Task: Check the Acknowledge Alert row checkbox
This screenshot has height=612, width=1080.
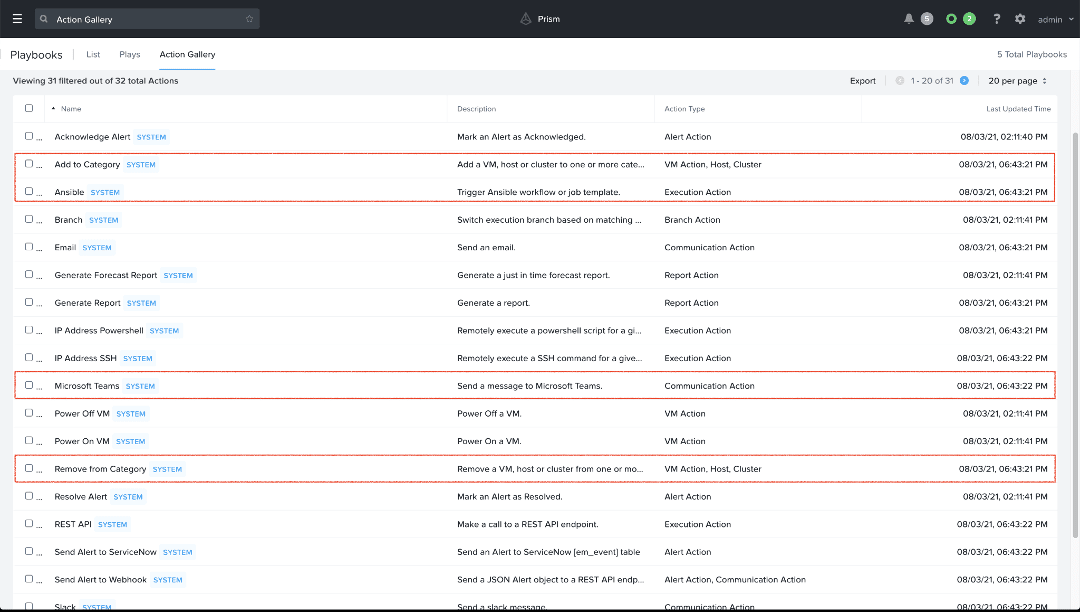Action: [x=29, y=136]
